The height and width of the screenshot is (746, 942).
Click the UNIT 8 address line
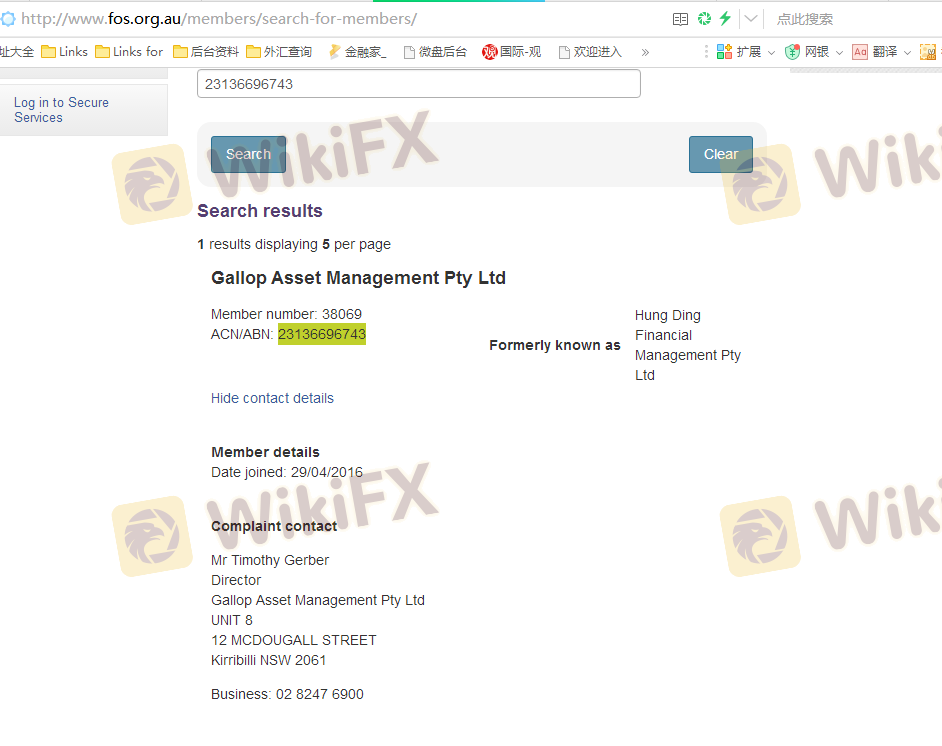tap(232, 620)
